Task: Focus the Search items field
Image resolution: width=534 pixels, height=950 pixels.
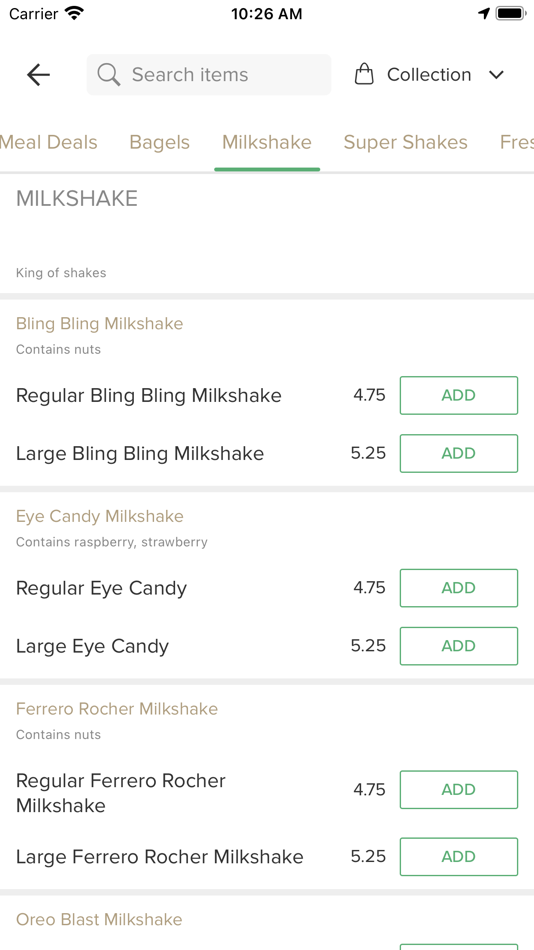Action: tap(209, 75)
